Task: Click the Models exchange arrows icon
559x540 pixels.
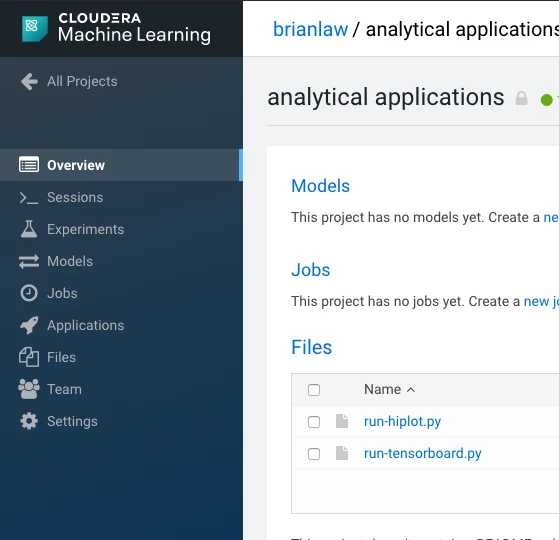Action: click(x=29, y=261)
